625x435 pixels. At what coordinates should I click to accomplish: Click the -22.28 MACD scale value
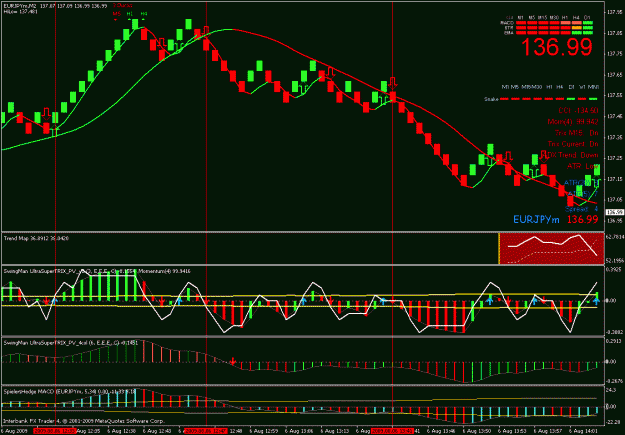pyautogui.click(x=613, y=423)
